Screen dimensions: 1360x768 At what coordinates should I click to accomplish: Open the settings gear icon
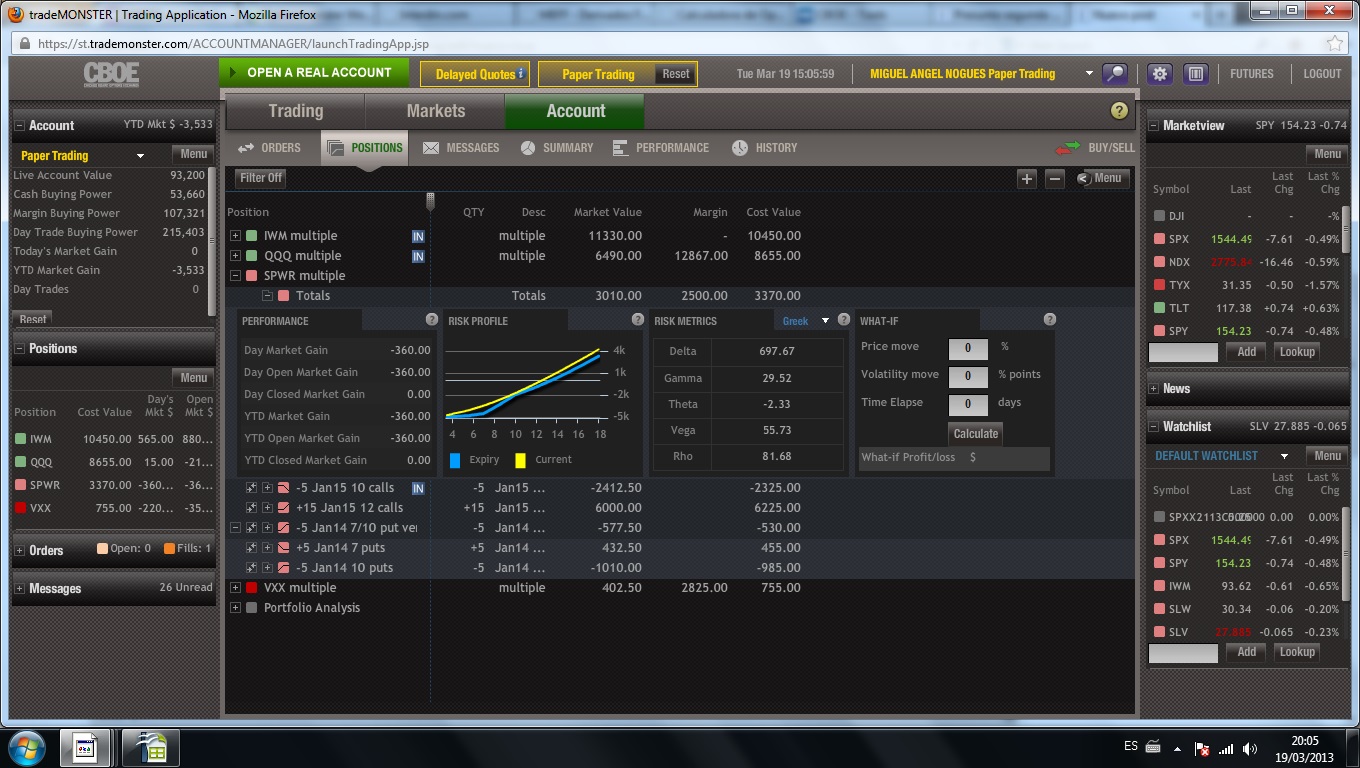[x=1160, y=74]
